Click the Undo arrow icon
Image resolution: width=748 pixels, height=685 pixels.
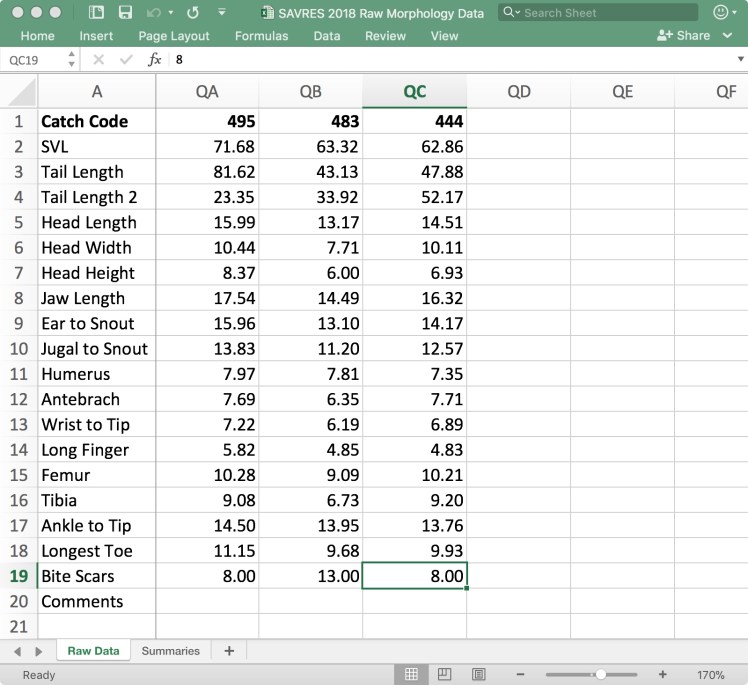point(153,13)
